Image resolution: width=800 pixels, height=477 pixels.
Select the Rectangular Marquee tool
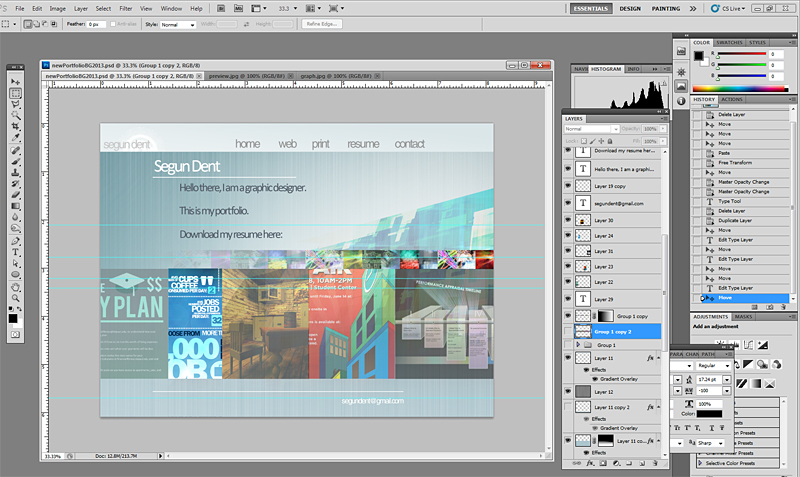click(15, 93)
